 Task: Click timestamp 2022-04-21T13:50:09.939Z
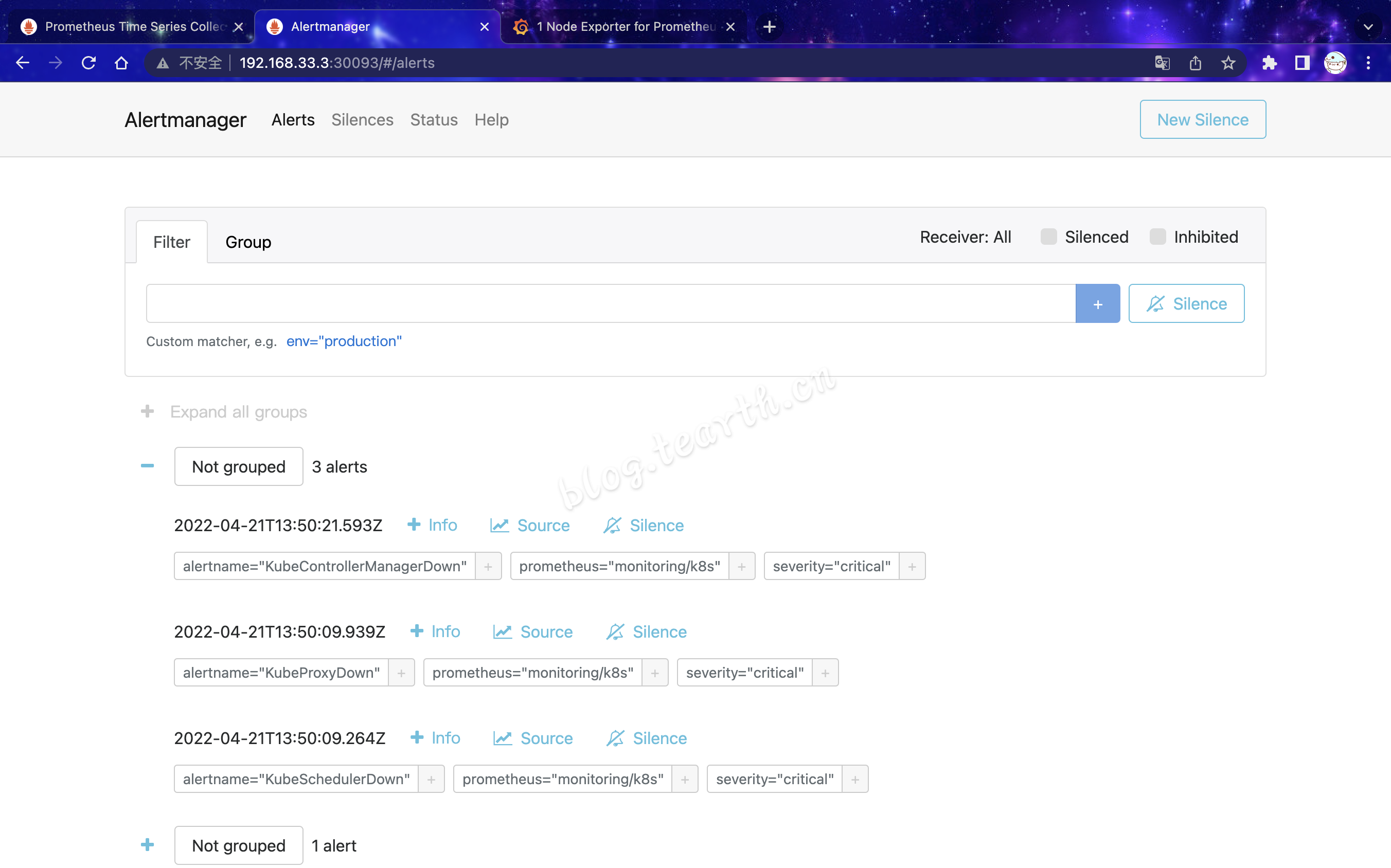[280, 631]
